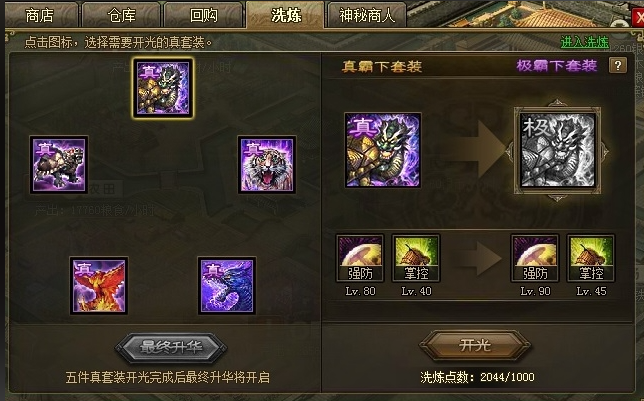This screenshot has height=401, width=644.
Task: Open the 神秘商人 tab
Action: 367,15
